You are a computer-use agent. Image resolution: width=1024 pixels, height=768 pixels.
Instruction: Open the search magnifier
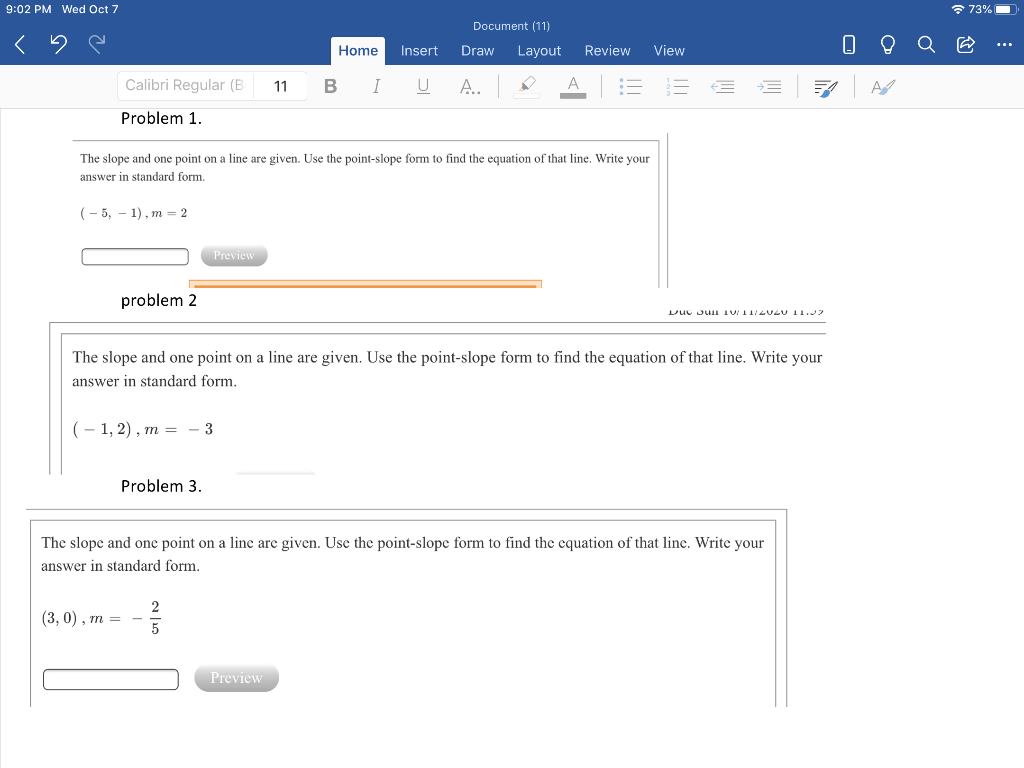pos(926,44)
